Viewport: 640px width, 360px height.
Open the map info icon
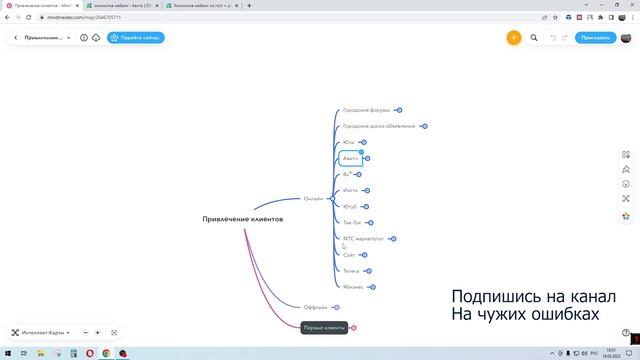pyautogui.click(x=84, y=38)
